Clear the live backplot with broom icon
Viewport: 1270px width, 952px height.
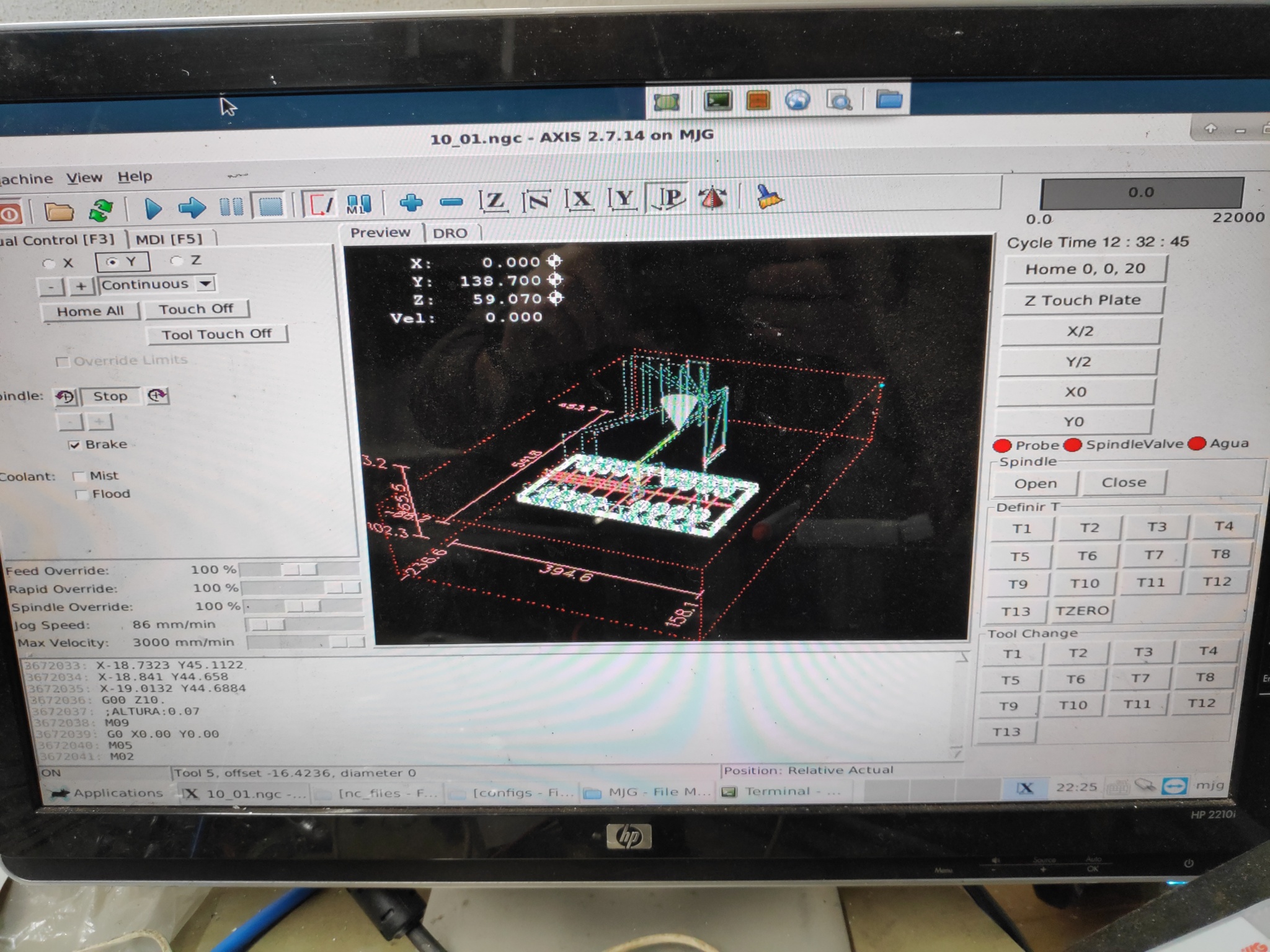769,198
